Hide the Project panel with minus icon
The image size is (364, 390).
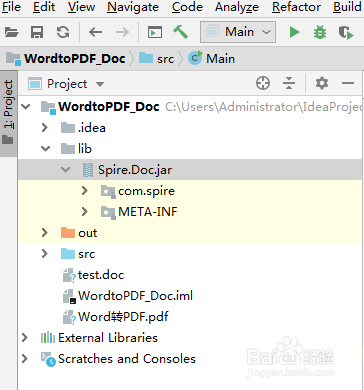(x=348, y=83)
